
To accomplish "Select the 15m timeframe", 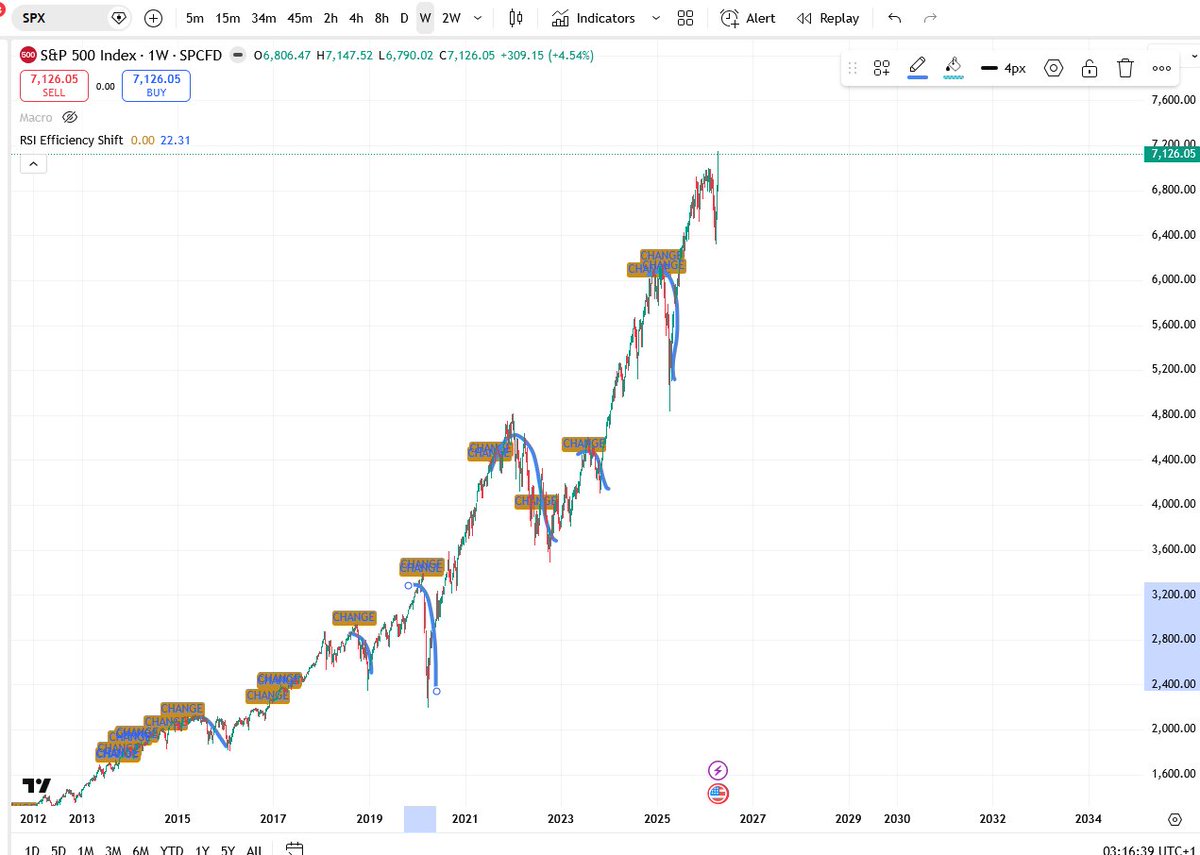I will click(228, 18).
